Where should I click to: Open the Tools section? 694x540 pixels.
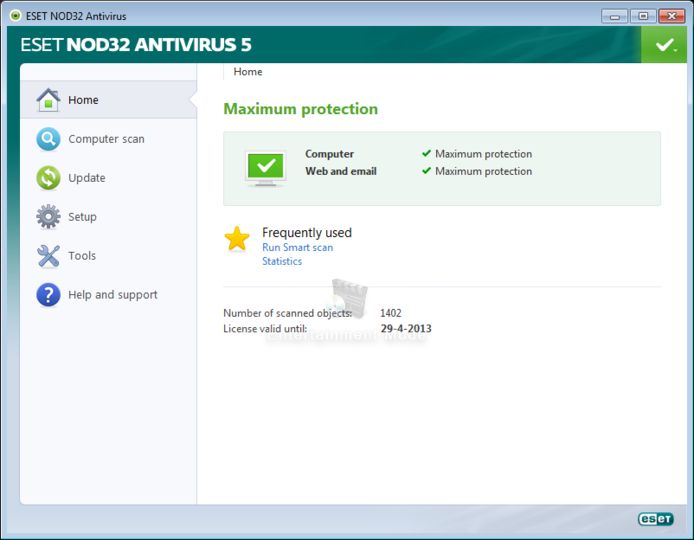[x=108, y=256]
